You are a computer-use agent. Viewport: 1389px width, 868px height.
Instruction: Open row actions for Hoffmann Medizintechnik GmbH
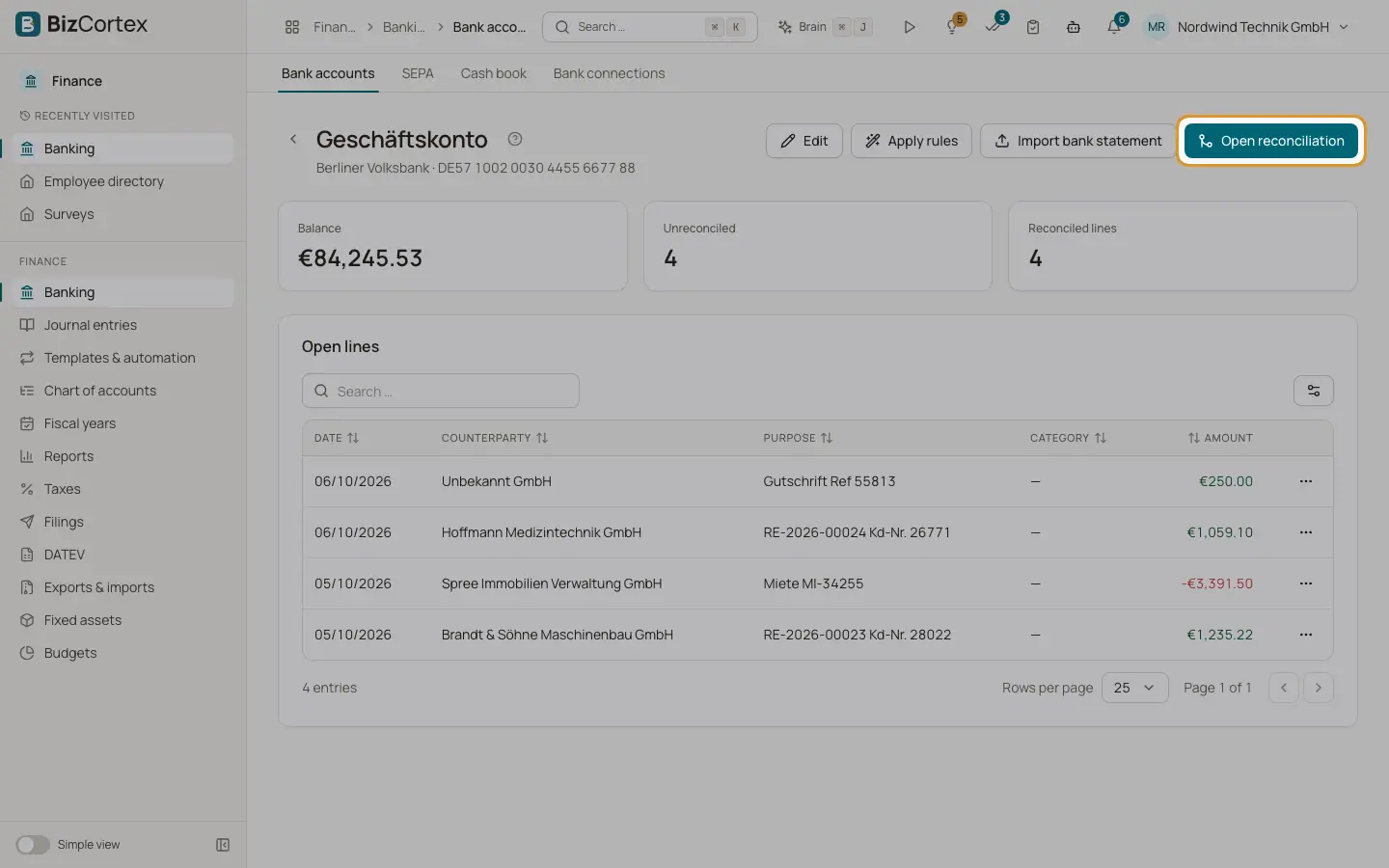pyautogui.click(x=1306, y=532)
